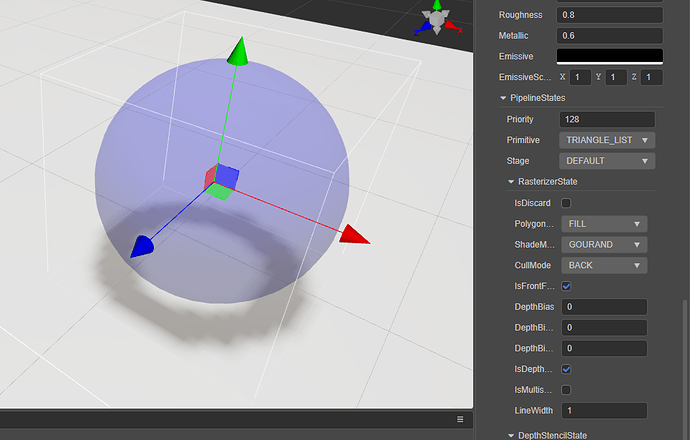Click the Emissive black color swatch
The image size is (690, 440).
coord(609,56)
